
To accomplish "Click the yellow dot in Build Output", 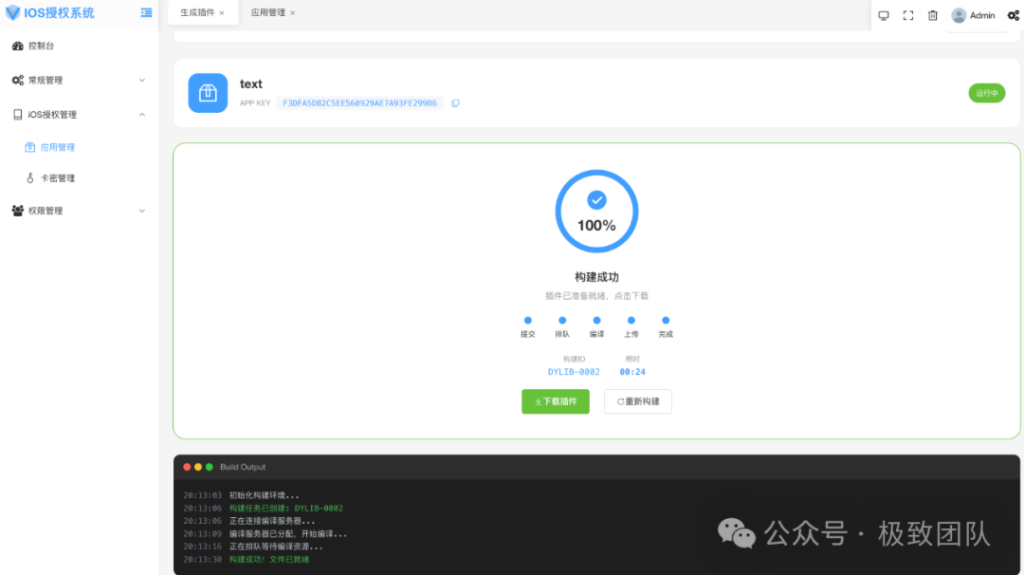I will [198, 467].
